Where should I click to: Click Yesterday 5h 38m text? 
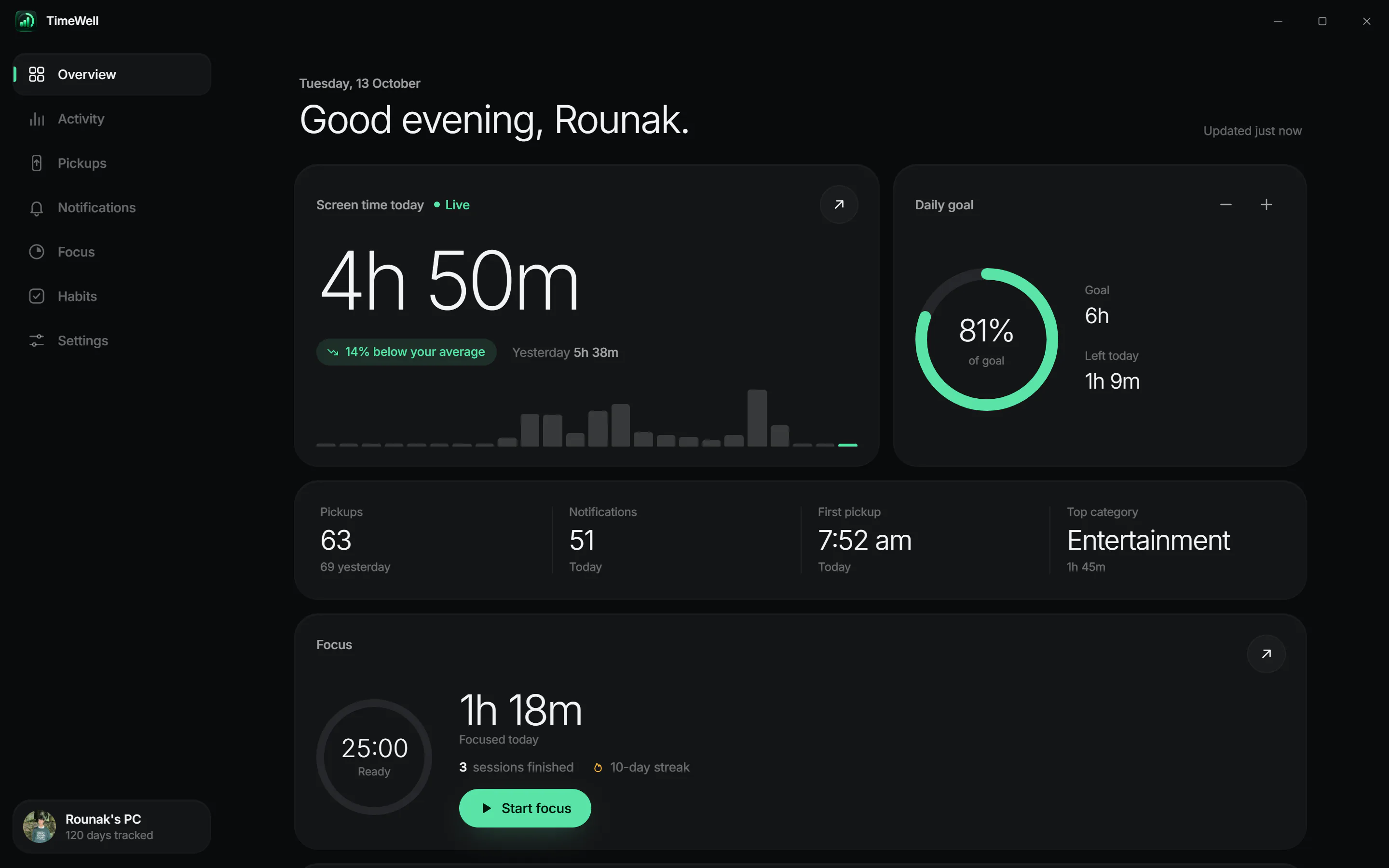[565, 353]
